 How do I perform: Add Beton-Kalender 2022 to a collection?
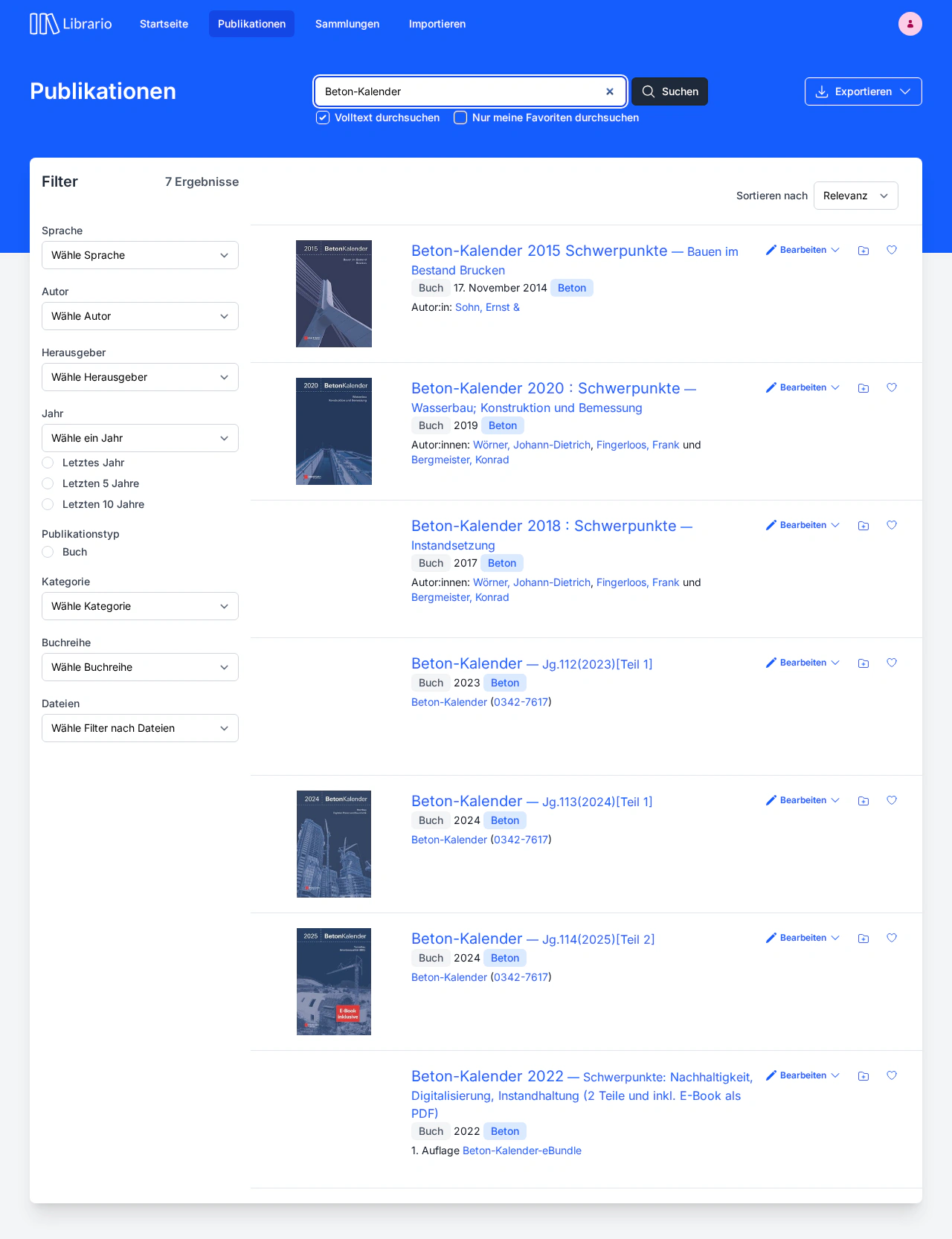click(863, 1076)
